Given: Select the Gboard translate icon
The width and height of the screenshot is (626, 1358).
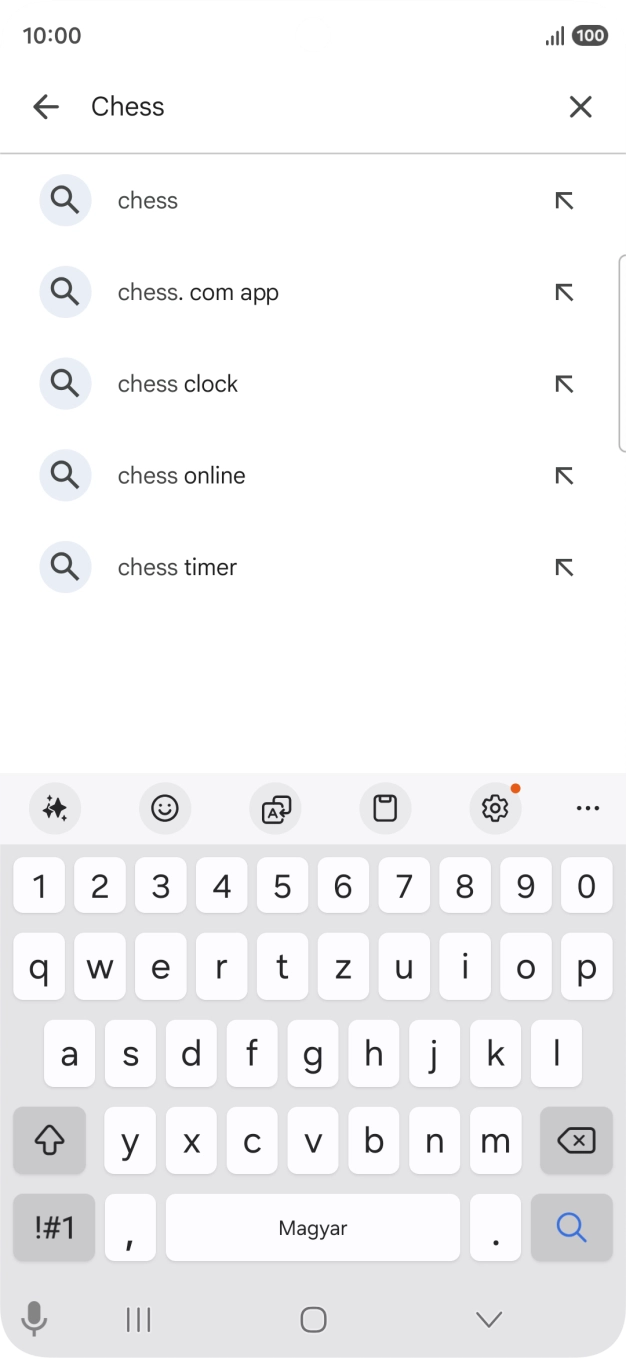Looking at the screenshot, I should click(x=275, y=808).
